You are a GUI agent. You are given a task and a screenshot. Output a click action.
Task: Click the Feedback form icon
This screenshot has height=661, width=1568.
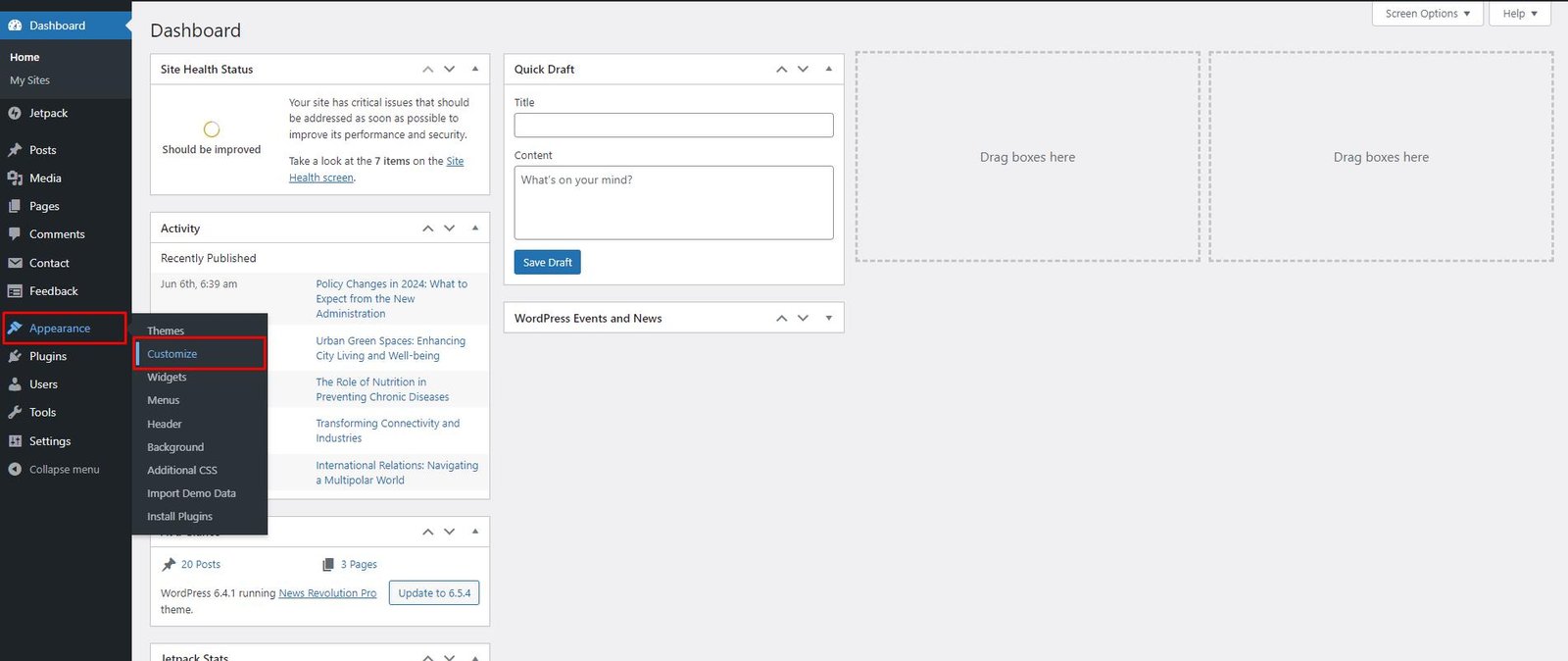pos(15,291)
